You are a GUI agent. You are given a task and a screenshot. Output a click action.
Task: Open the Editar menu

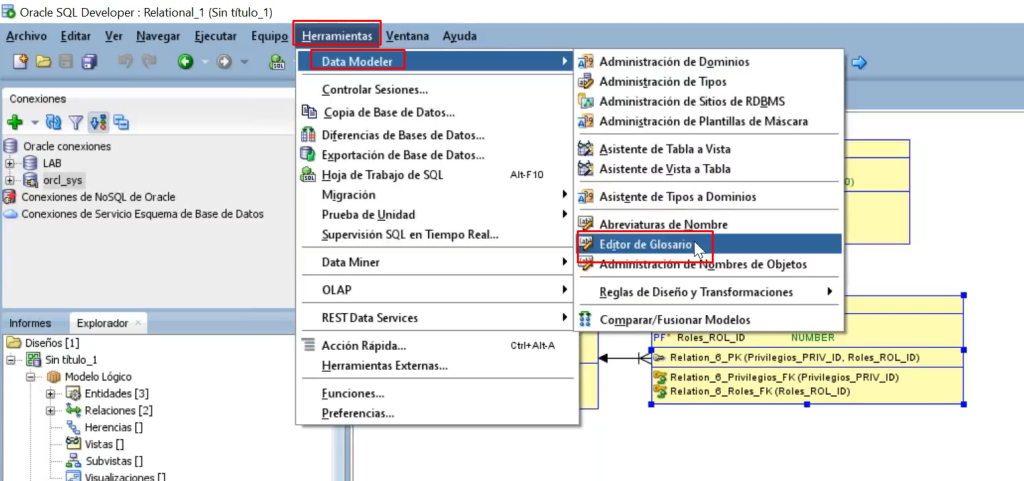[76, 36]
